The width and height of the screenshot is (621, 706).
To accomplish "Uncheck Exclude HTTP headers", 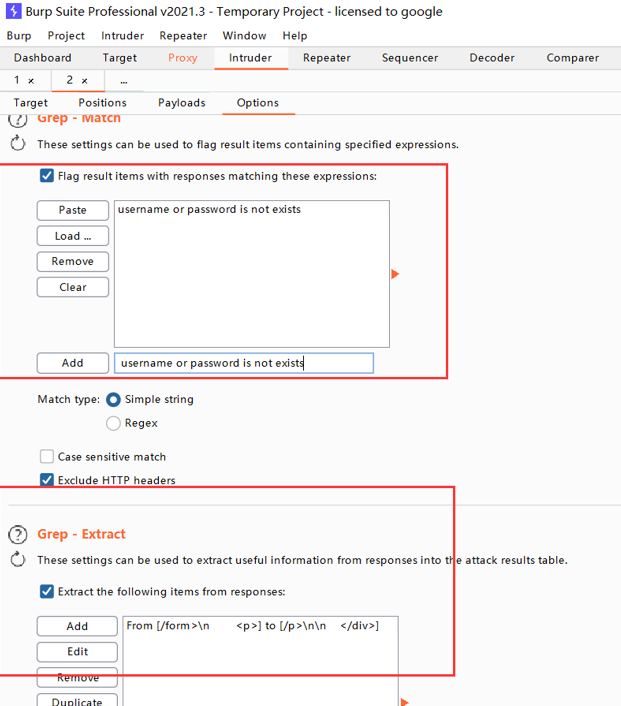I will coord(47,480).
